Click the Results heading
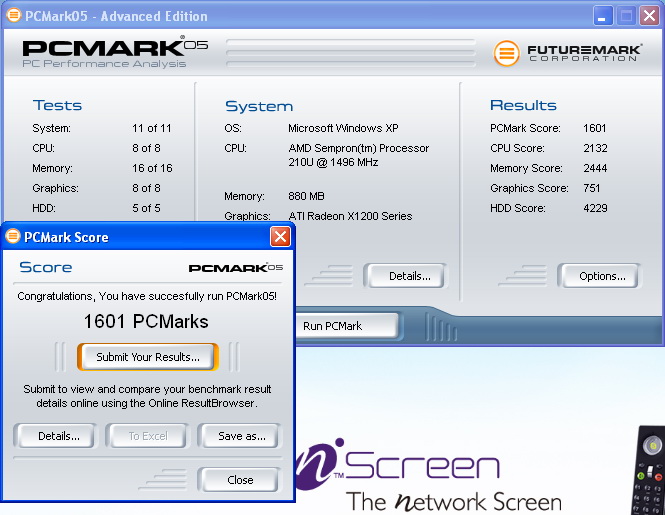 [x=523, y=105]
